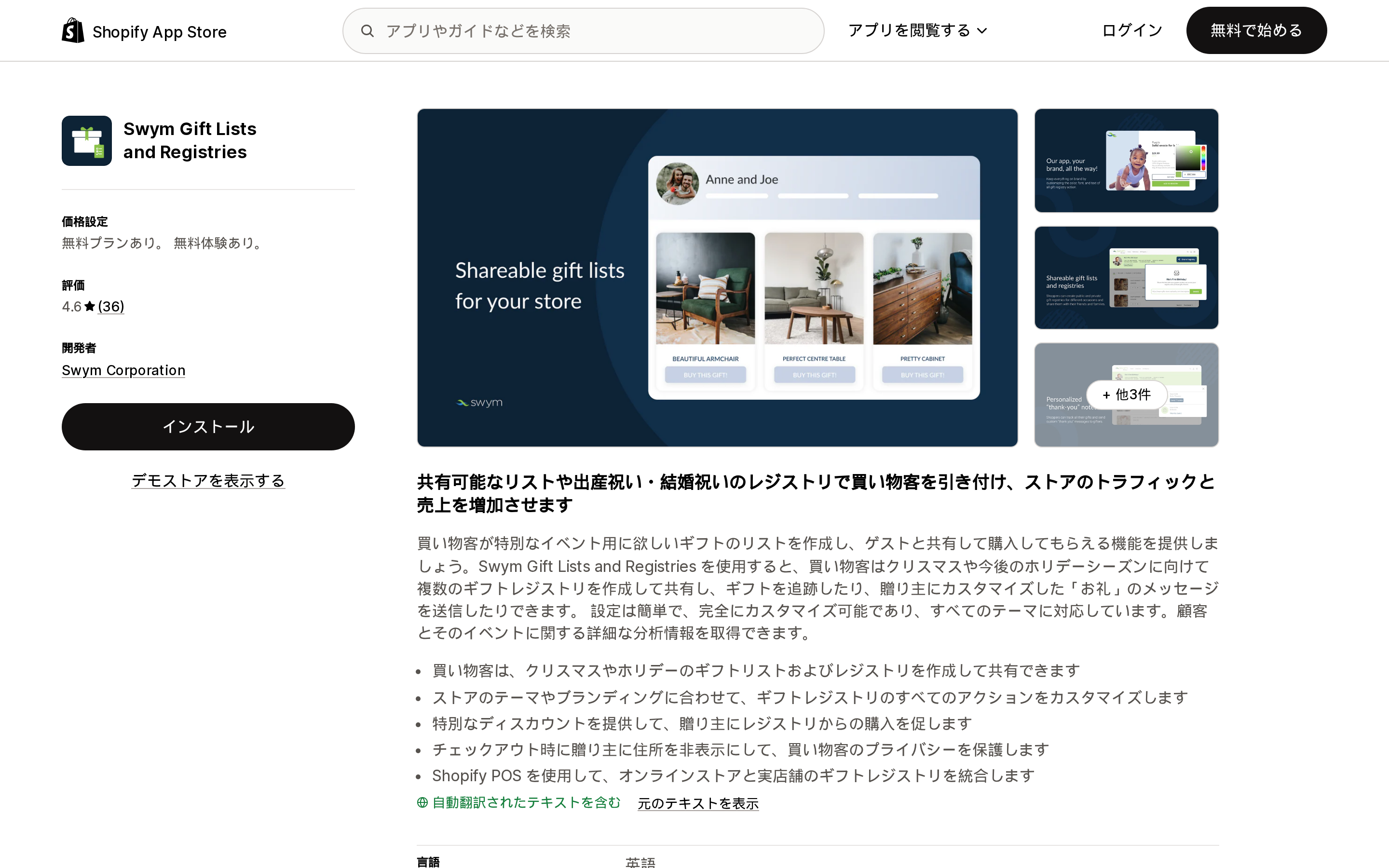This screenshot has width=1389, height=868.
Task: Click bullet about Shopify POS を使用して
Action: (x=733, y=775)
